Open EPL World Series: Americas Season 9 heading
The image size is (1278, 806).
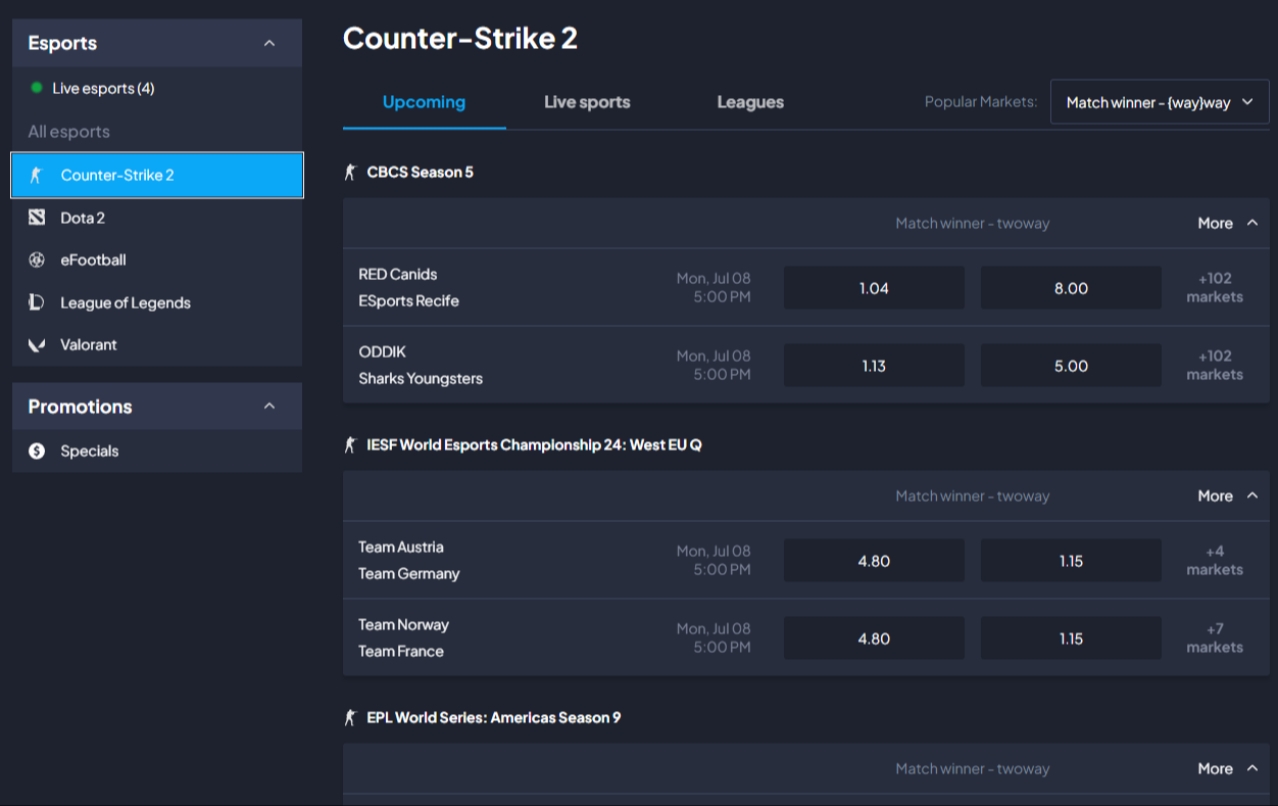494,717
